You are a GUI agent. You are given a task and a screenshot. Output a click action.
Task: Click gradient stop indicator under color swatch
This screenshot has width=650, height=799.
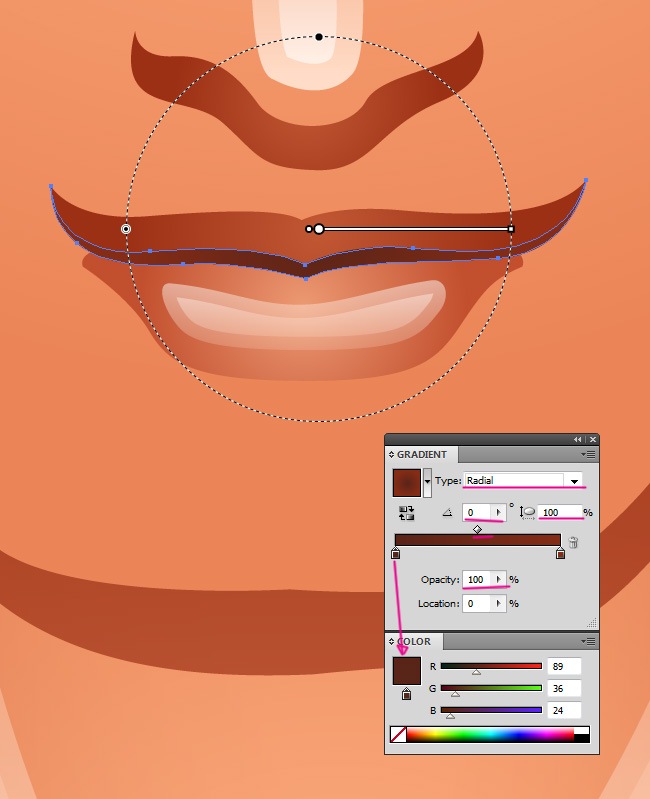pos(406,694)
